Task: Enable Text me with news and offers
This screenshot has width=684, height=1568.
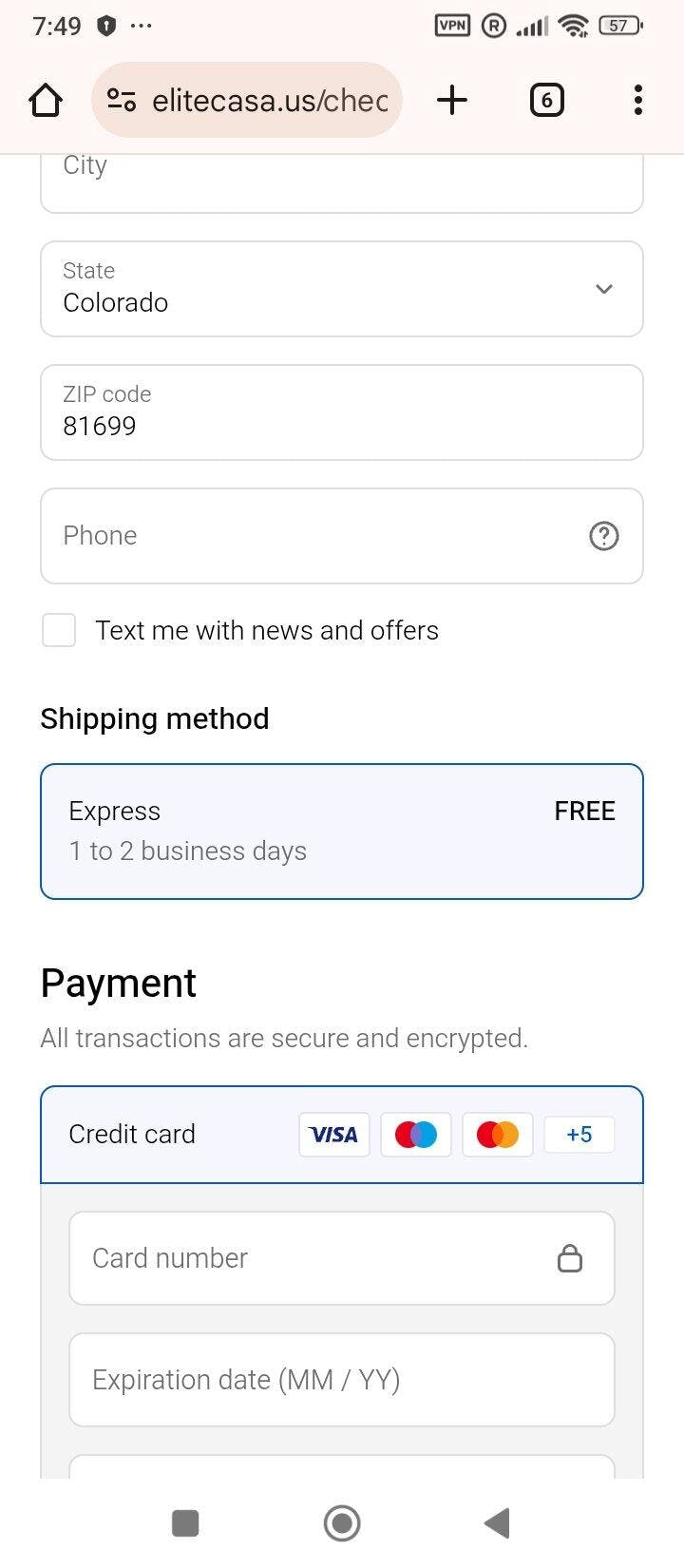Action: (59, 630)
